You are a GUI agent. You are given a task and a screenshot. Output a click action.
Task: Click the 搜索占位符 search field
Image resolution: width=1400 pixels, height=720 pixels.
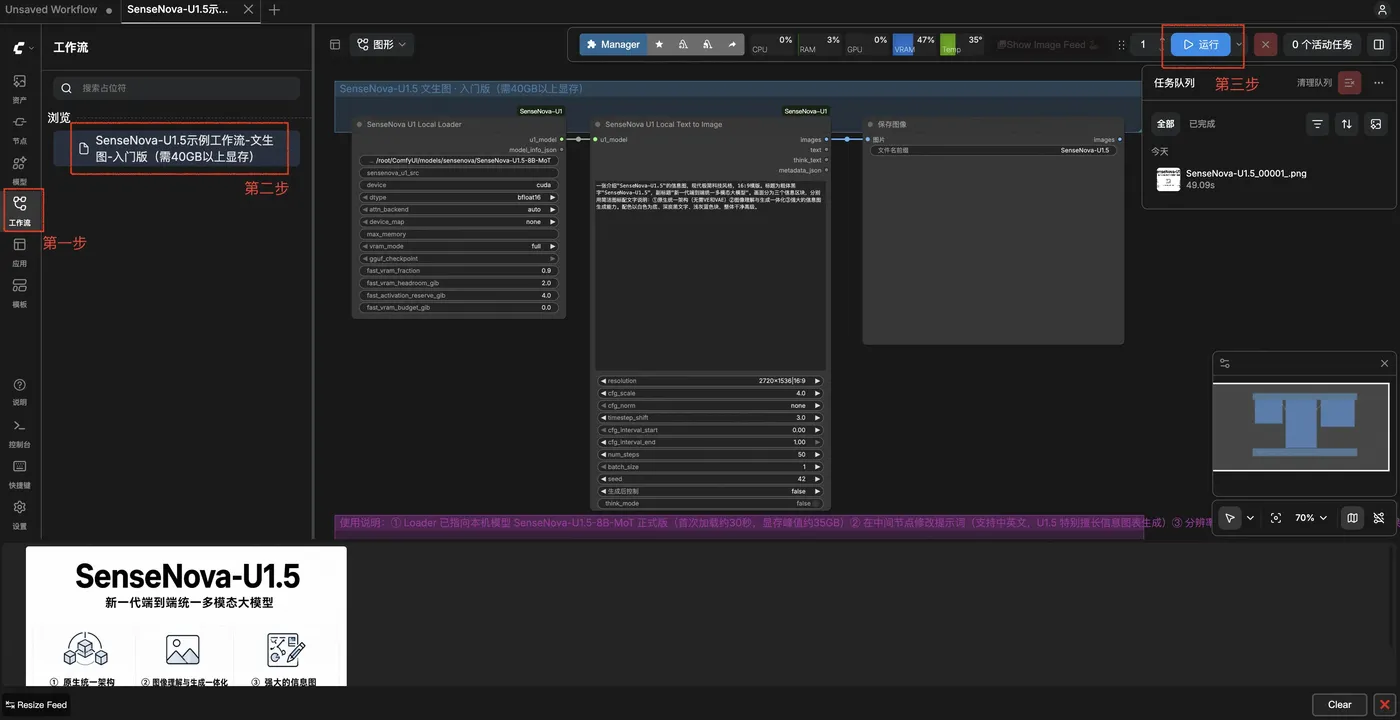176,88
